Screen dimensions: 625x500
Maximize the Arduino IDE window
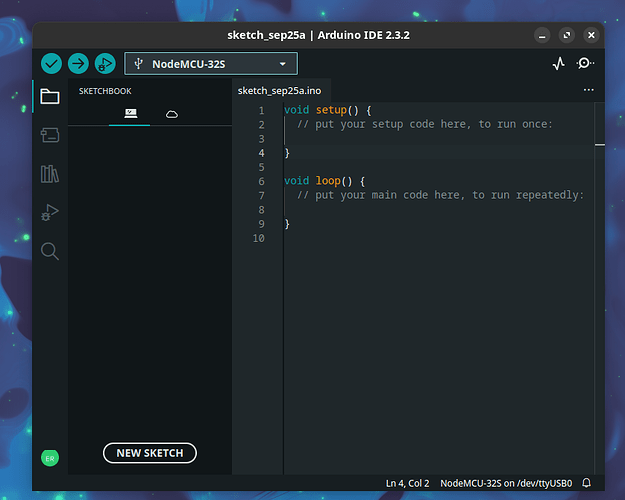[x=567, y=35]
